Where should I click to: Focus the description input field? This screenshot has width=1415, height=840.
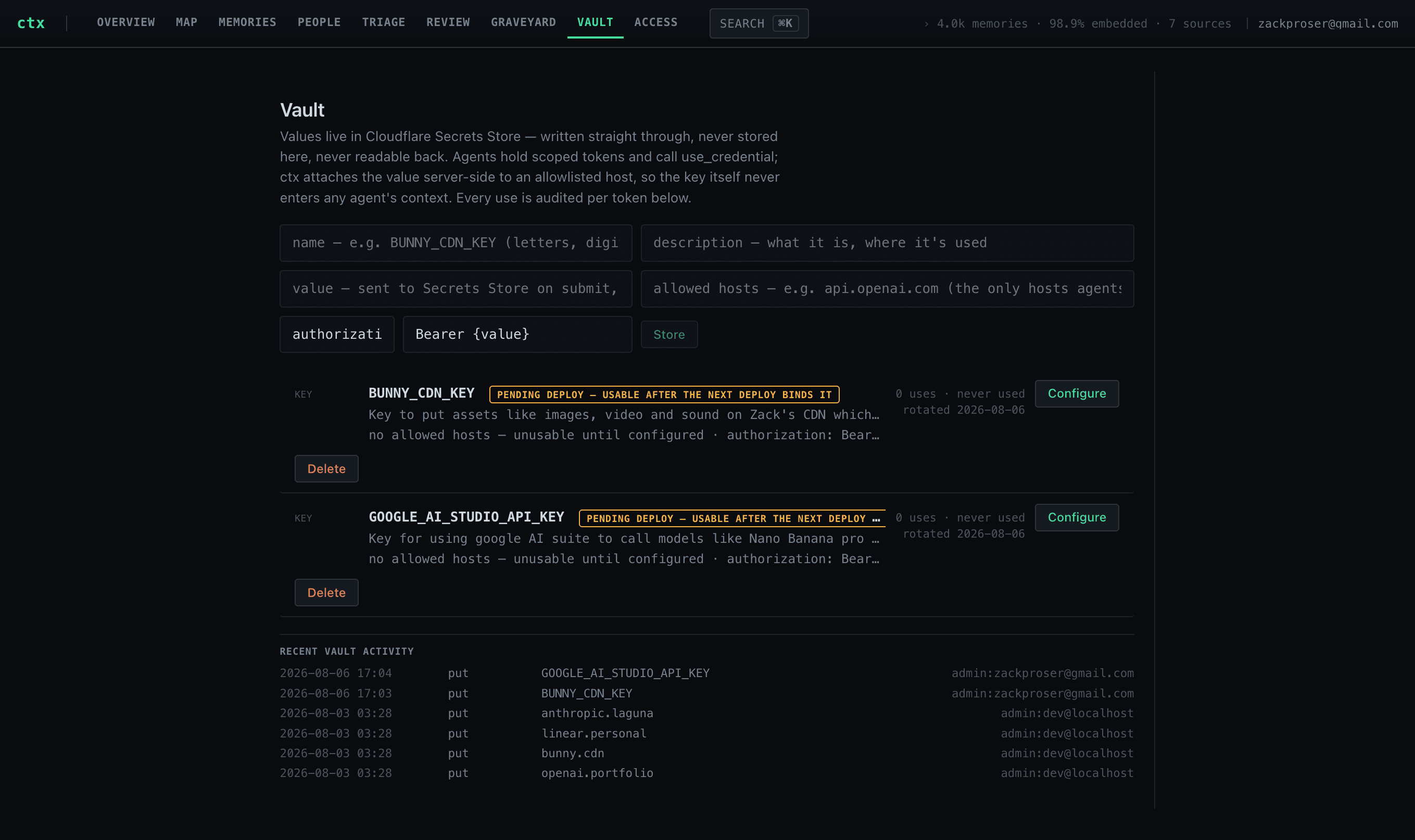click(887, 243)
